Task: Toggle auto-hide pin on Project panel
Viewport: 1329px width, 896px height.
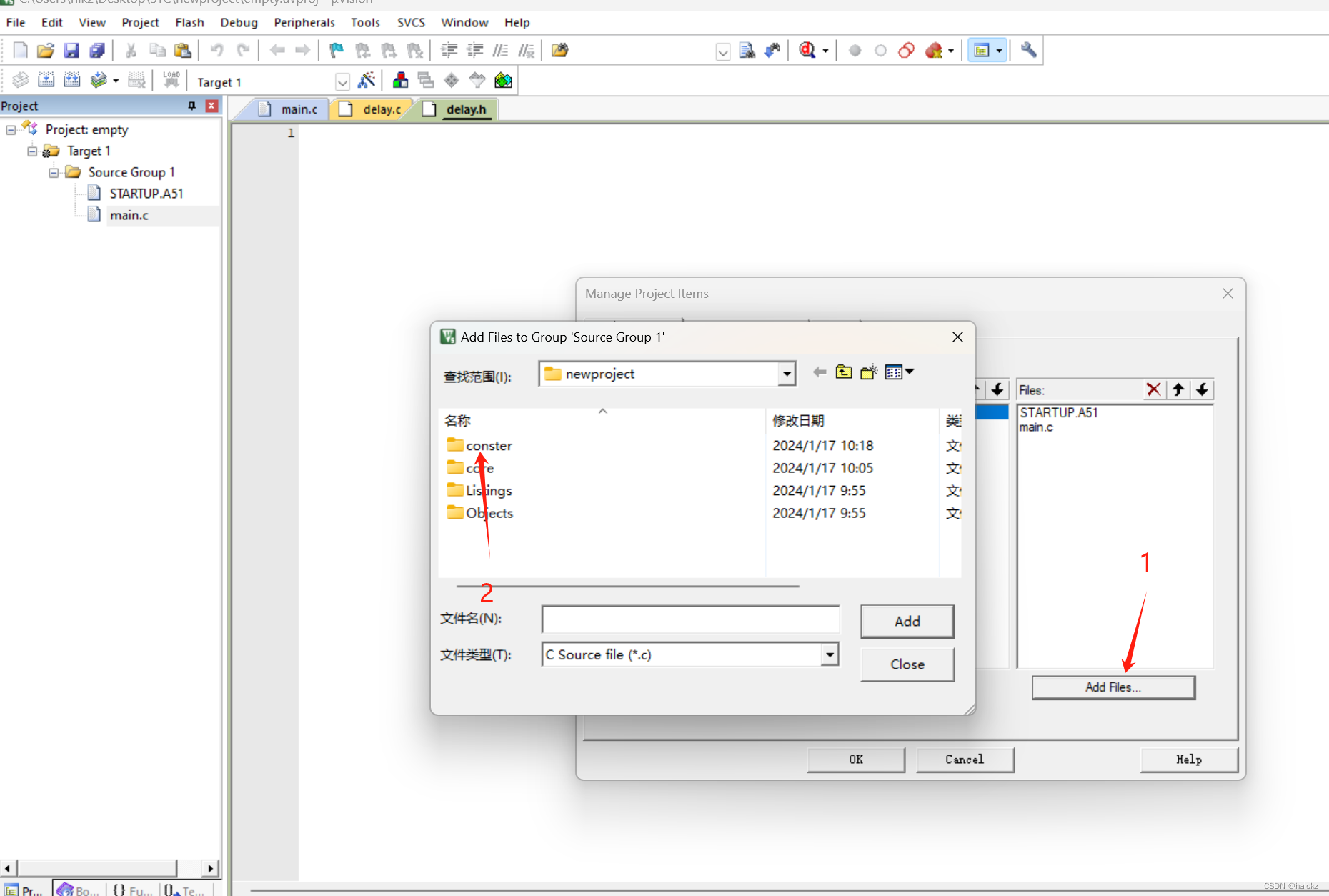Action: click(x=191, y=106)
